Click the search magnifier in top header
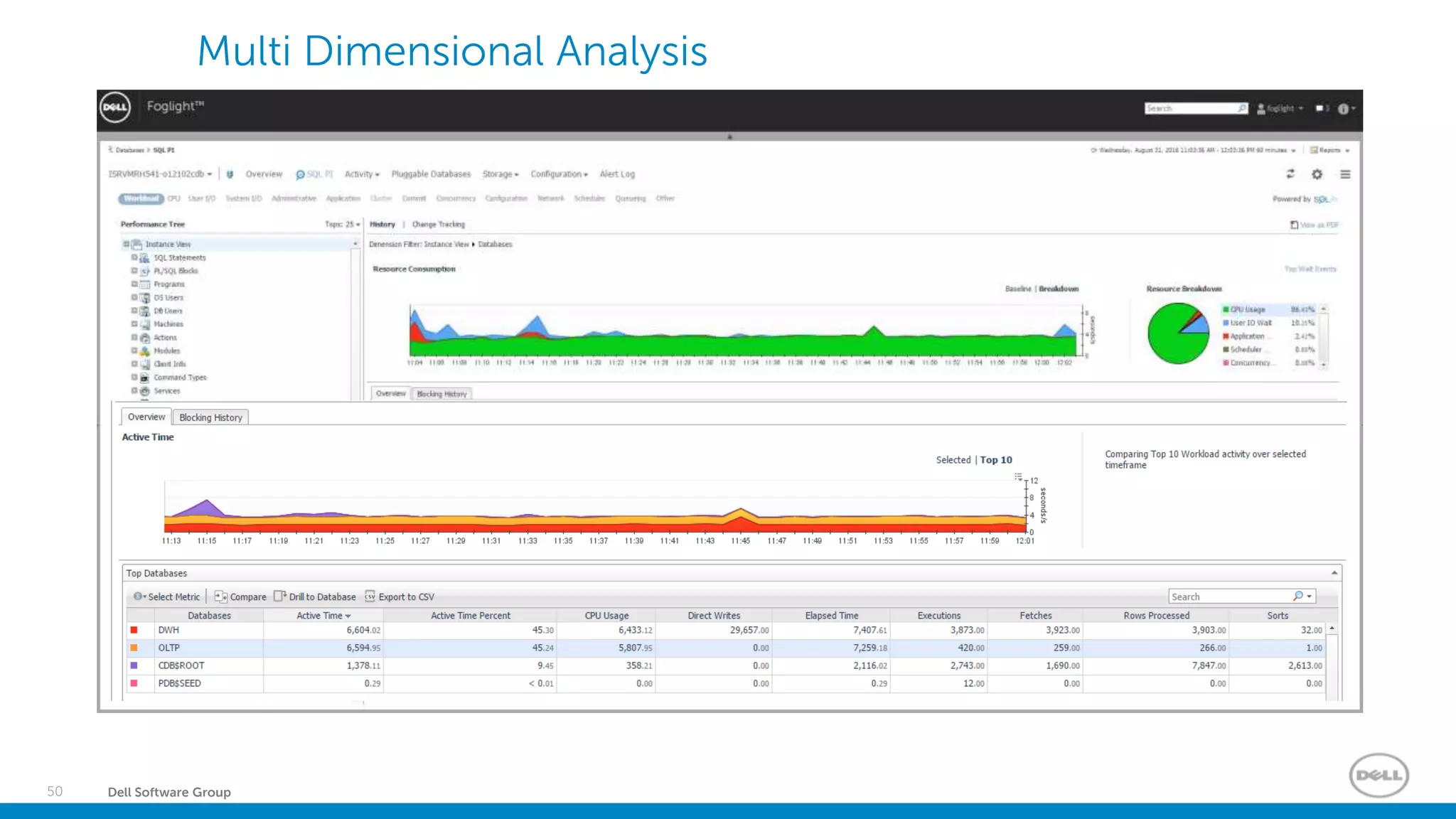Viewport: 1456px width, 819px height. 1242,108
